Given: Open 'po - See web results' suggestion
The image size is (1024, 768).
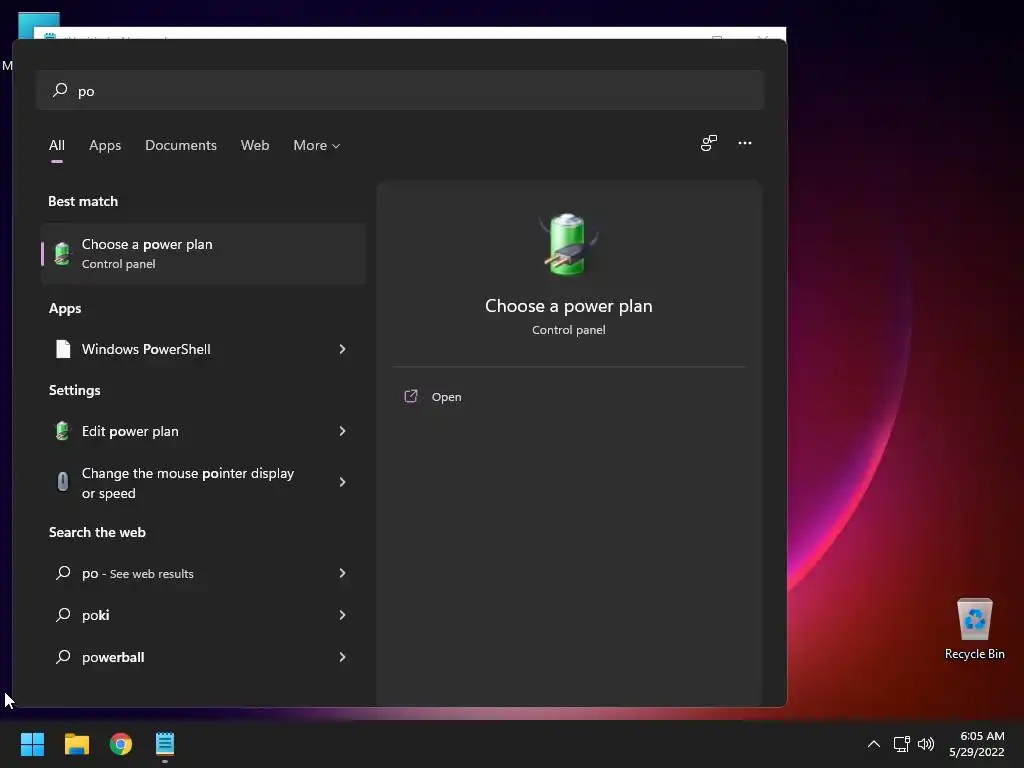Looking at the screenshot, I should 203,573.
